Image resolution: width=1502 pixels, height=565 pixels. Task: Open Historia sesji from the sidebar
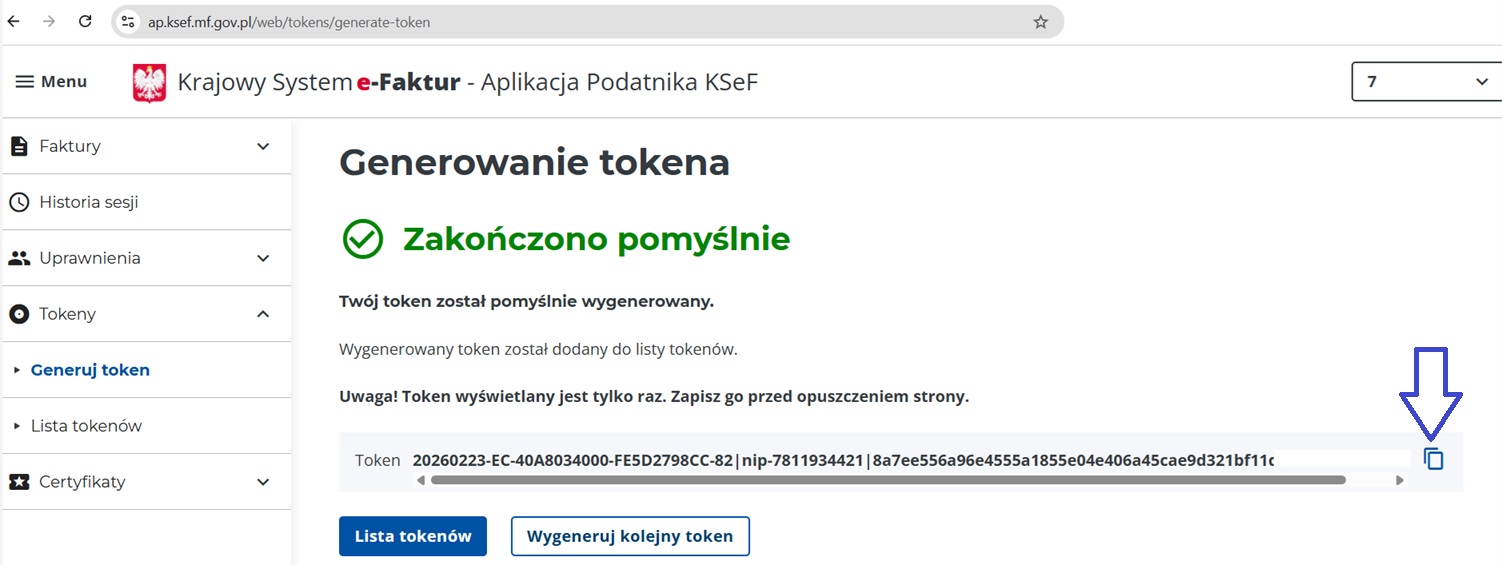point(88,202)
